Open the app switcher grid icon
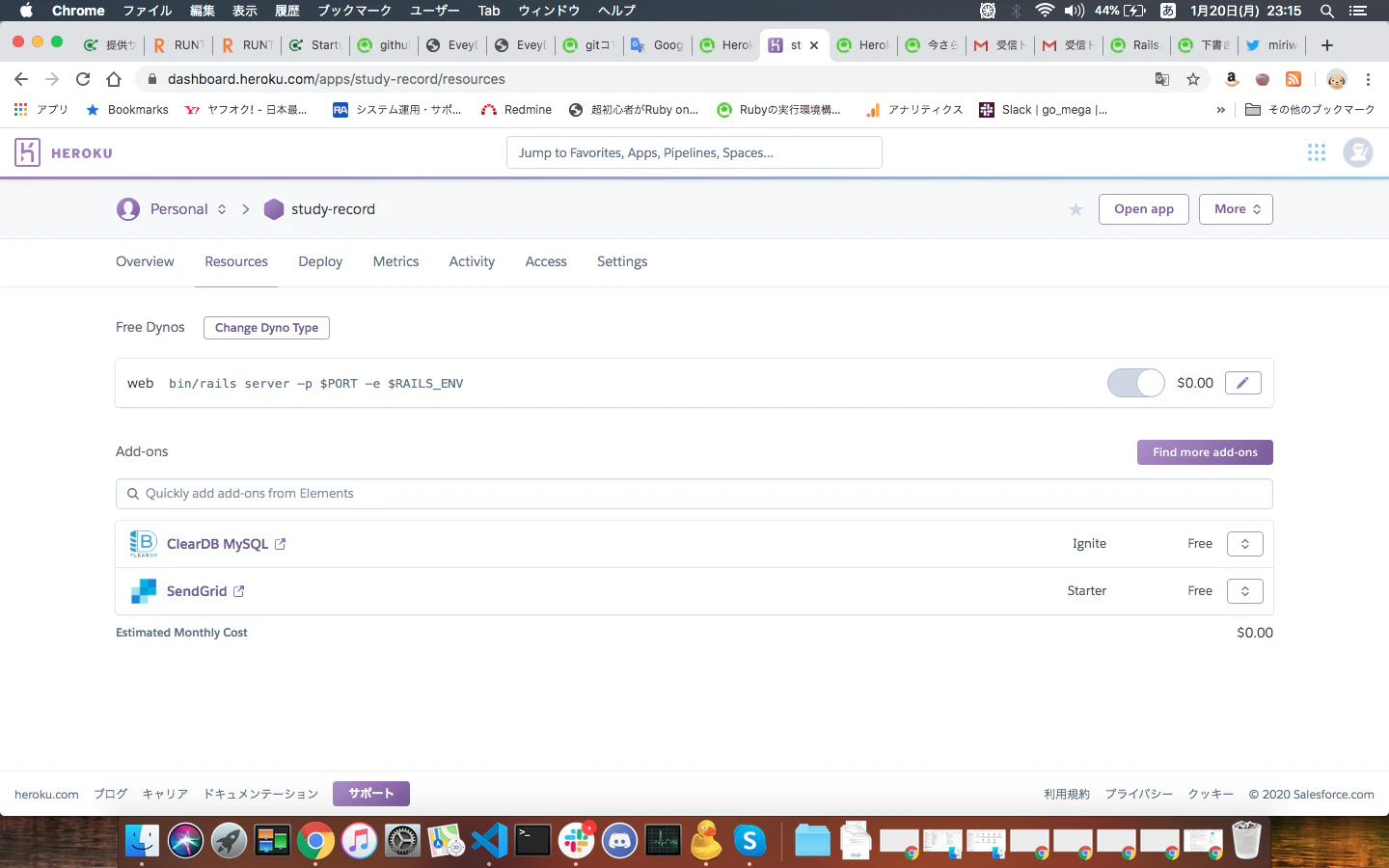 tap(1317, 152)
